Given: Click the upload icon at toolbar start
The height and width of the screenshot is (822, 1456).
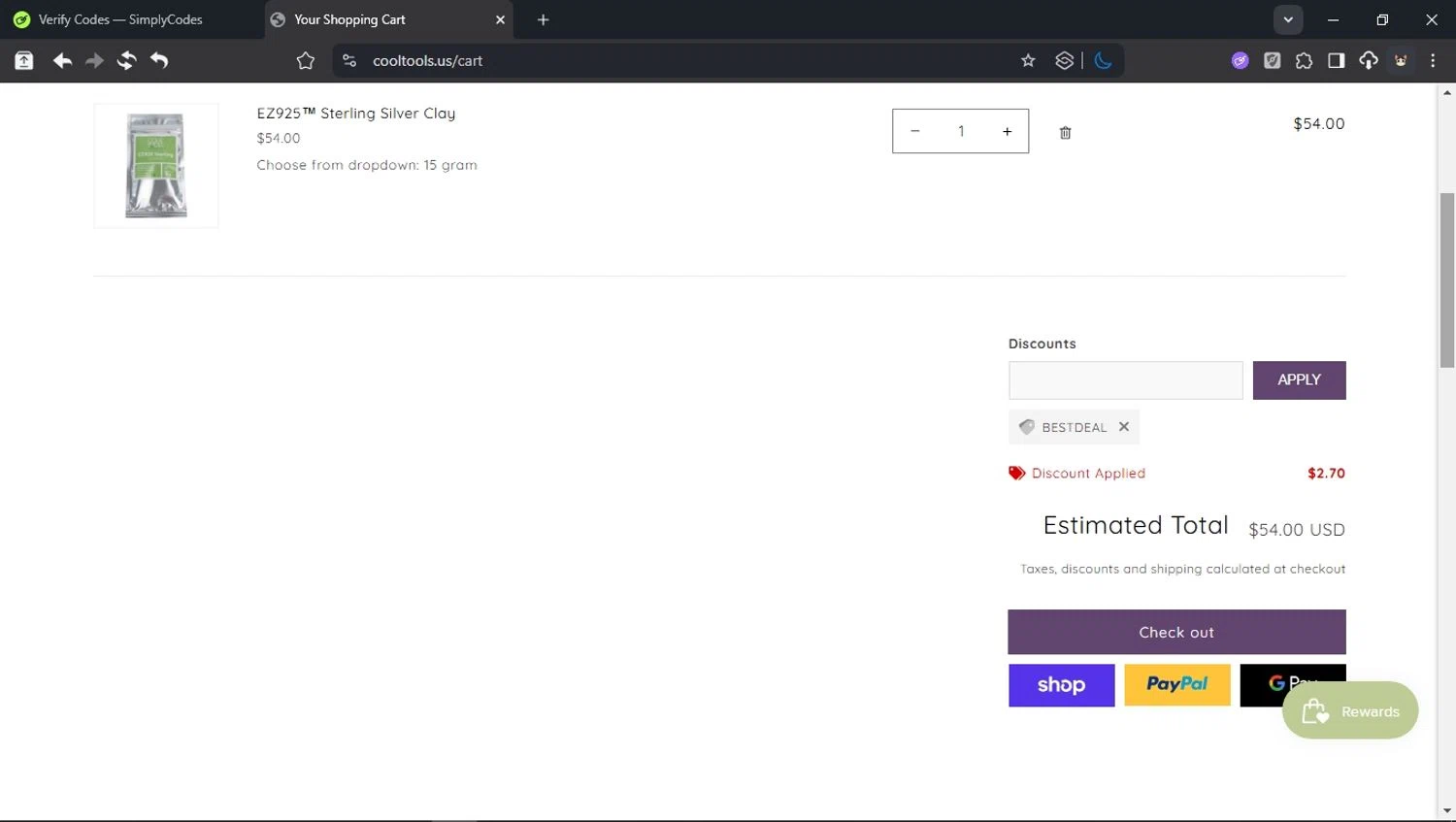Looking at the screenshot, I should (x=24, y=60).
